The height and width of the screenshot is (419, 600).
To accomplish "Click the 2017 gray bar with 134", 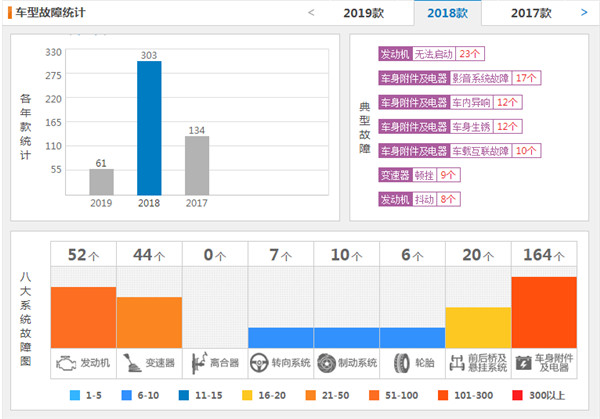I will point(197,166).
